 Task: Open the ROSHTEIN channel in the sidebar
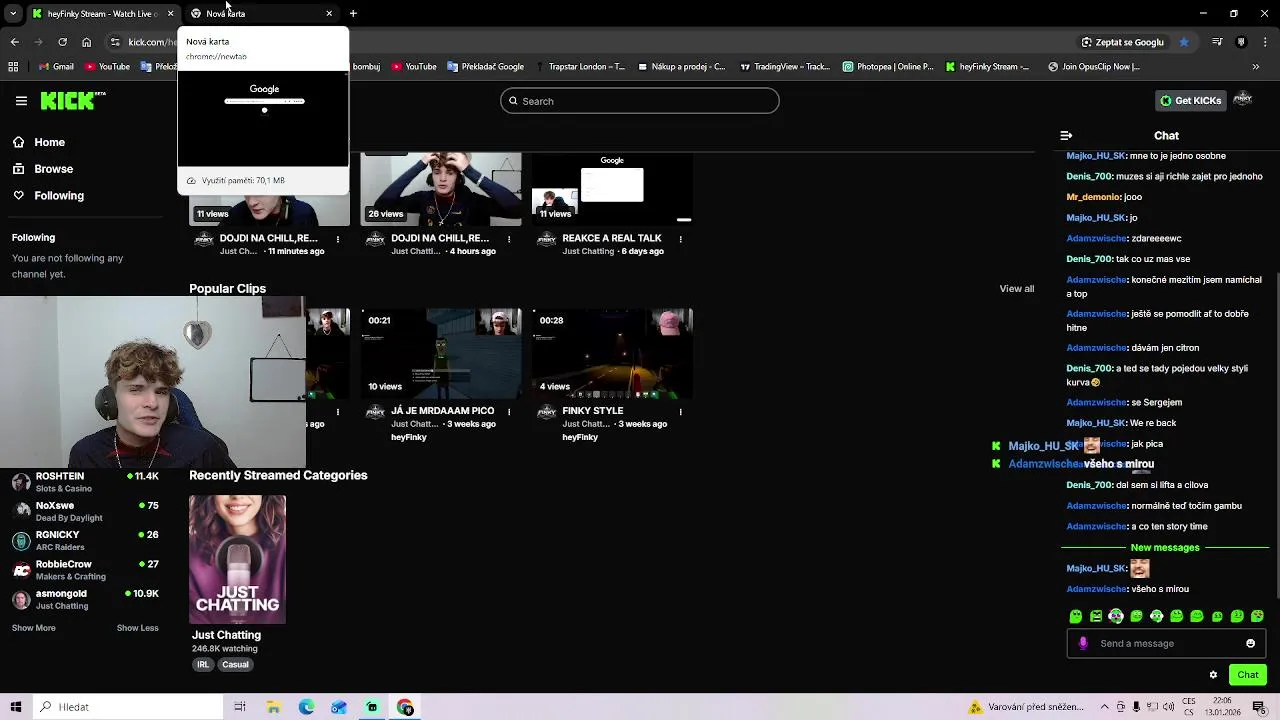coord(85,482)
